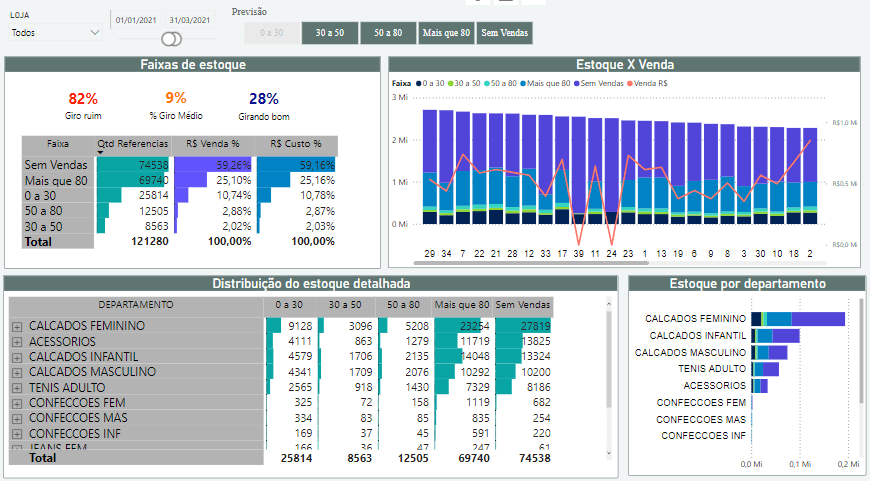Click the DEPARTAMENTO column header
The image size is (870, 481).
click(x=135, y=304)
